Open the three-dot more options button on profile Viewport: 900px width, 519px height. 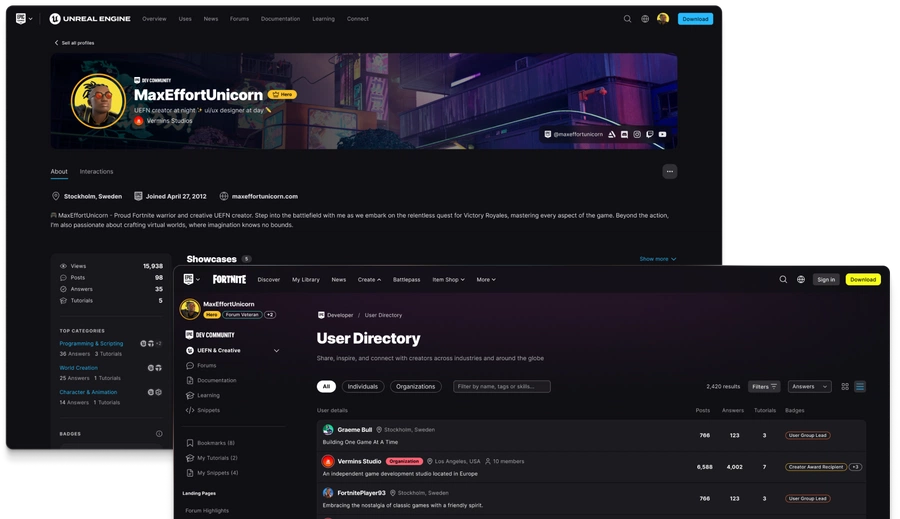click(x=670, y=171)
